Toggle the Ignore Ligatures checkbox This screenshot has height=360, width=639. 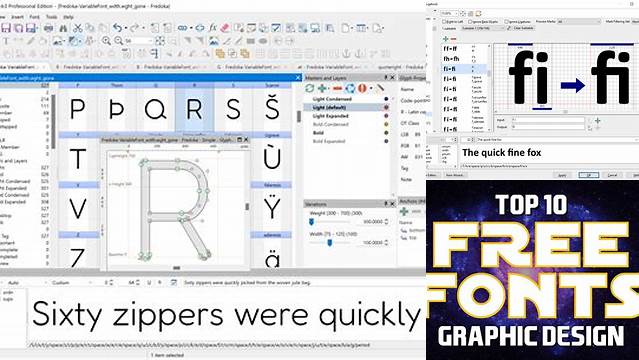pyautogui.click(x=506, y=22)
